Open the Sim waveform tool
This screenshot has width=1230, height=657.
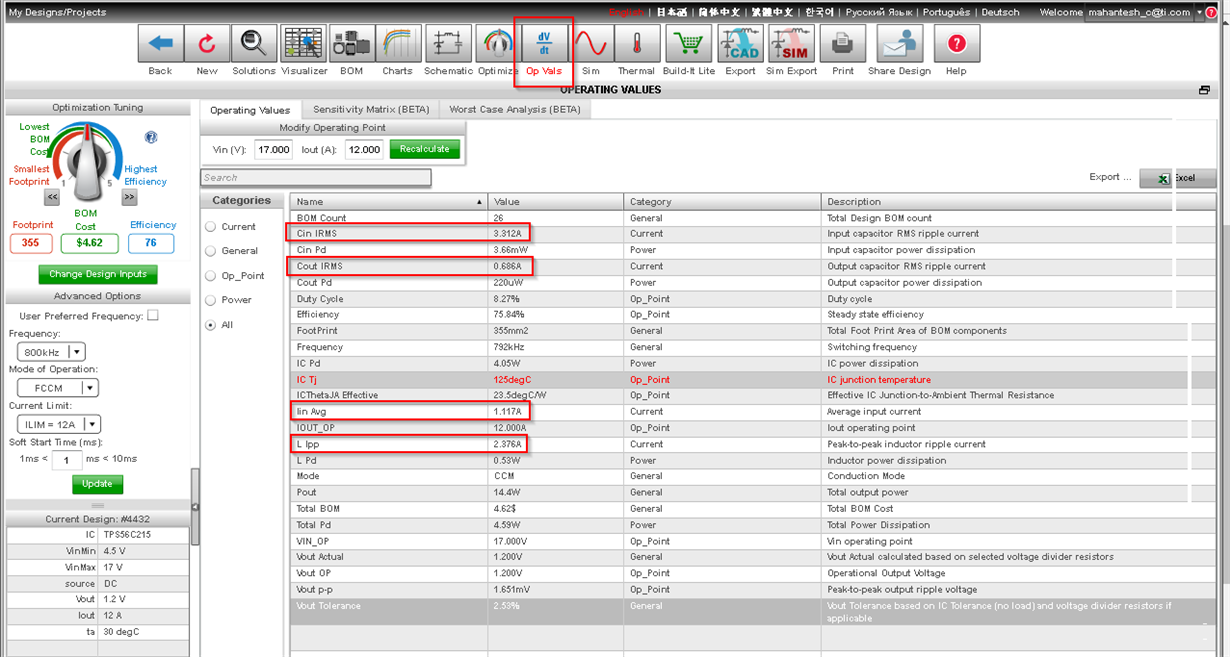(590, 44)
